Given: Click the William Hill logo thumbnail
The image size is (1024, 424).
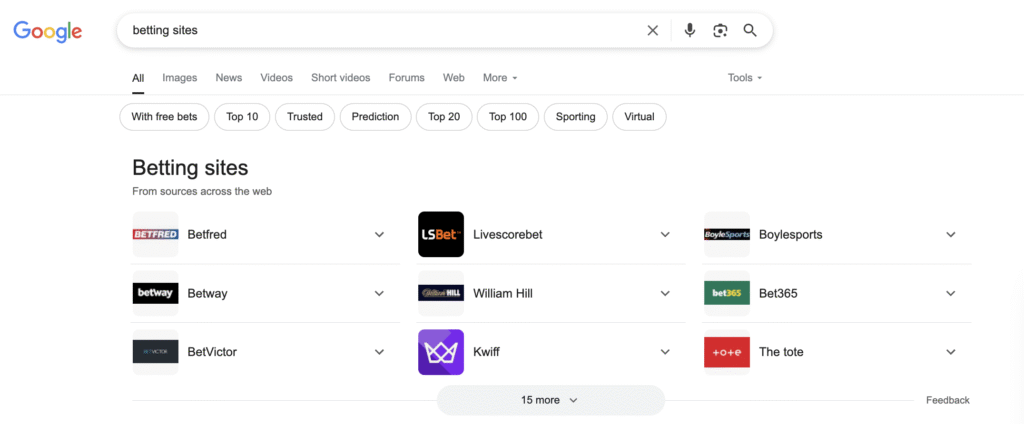Looking at the screenshot, I should (x=441, y=293).
